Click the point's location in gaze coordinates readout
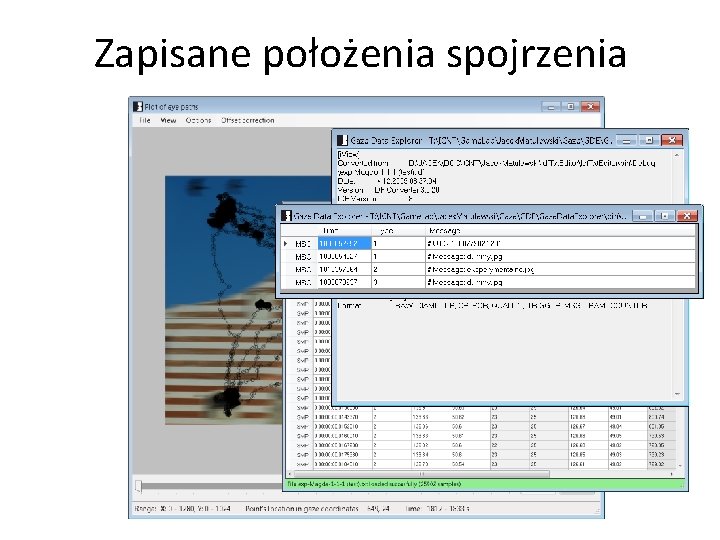 [317, 509]
